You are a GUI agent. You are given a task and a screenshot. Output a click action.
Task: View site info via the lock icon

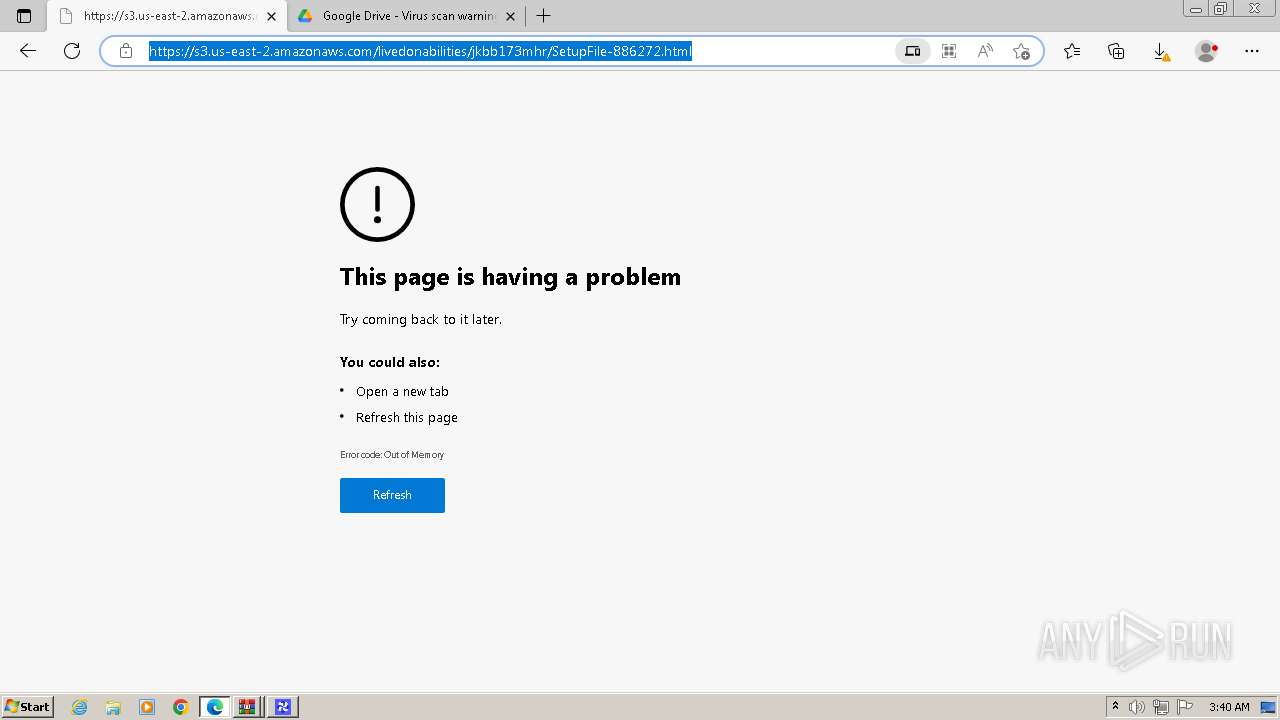(126, 51)
